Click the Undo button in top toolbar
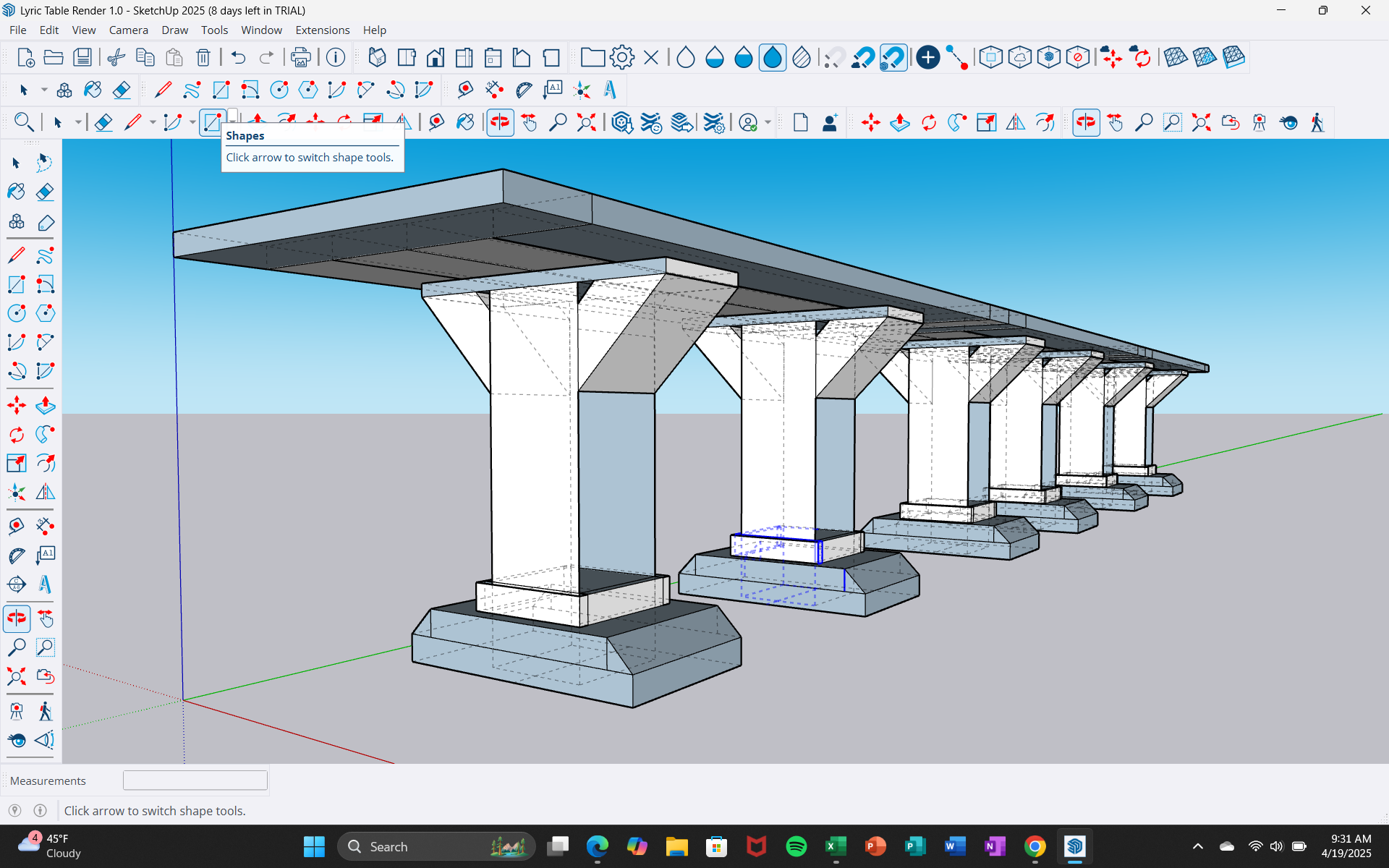 (x=238, y=57)
